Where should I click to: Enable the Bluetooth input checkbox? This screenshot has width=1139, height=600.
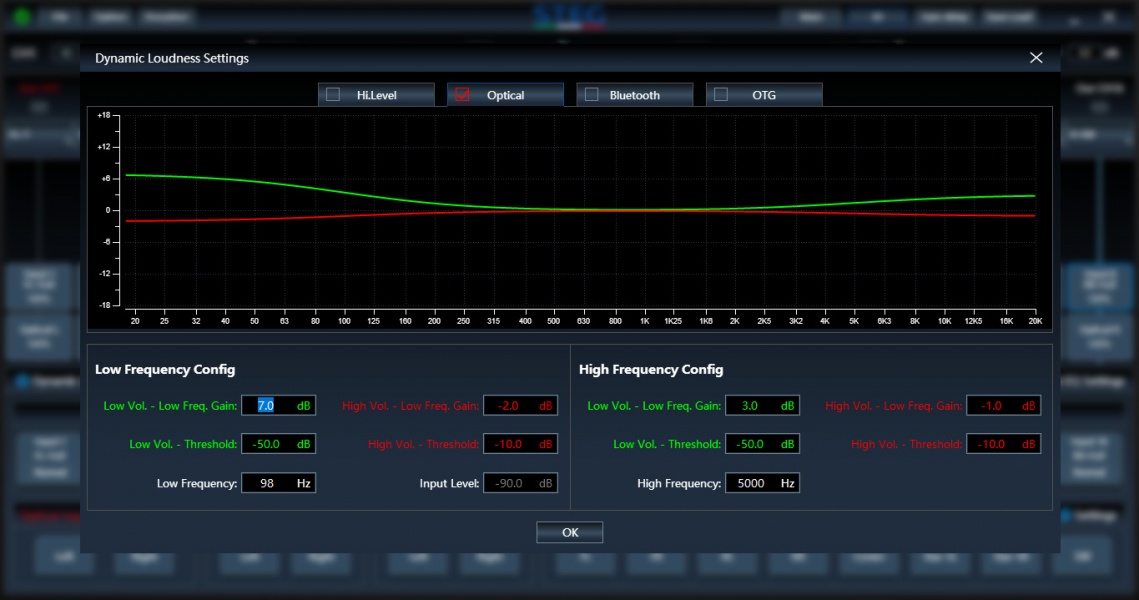coord(591,94)
